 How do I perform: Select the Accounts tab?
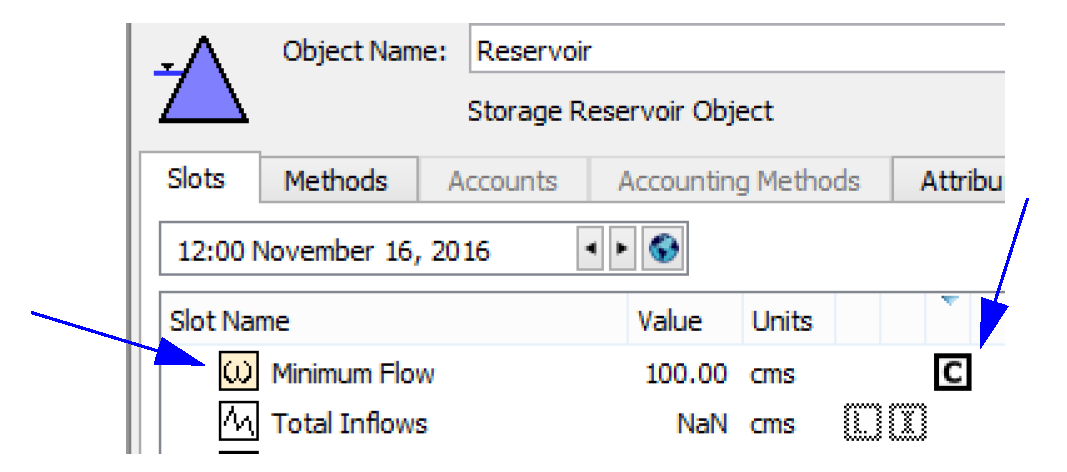point(502,181)
